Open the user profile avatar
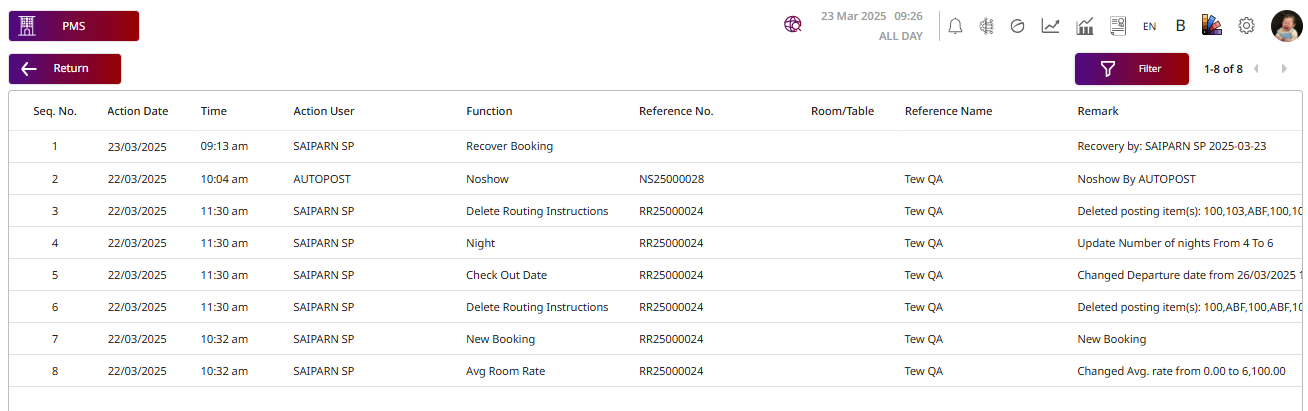Image resolution: width=1308 pixels, height=411 pixels. click(1286, 26)
